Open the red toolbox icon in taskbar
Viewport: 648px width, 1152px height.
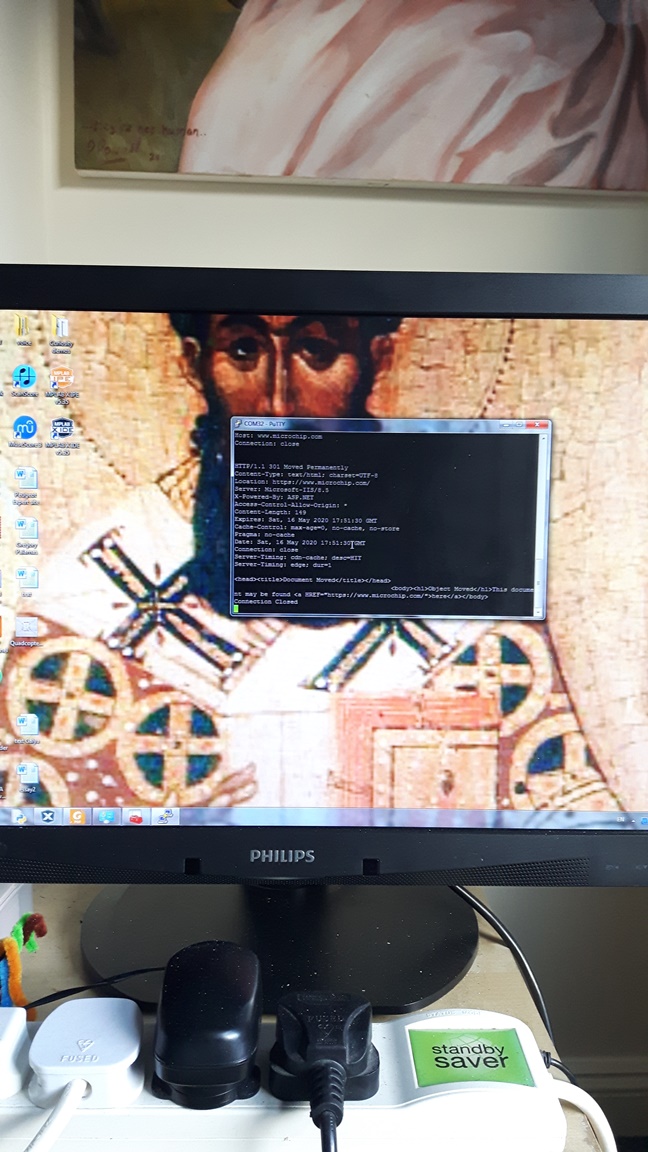[x=135, y=816]
